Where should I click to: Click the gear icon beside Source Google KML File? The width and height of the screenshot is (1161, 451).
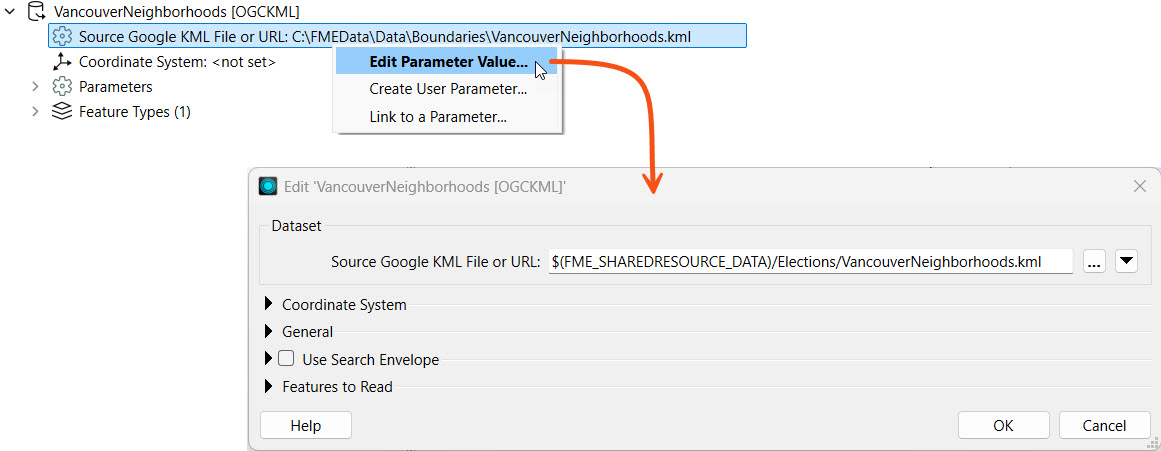(62, 37)
